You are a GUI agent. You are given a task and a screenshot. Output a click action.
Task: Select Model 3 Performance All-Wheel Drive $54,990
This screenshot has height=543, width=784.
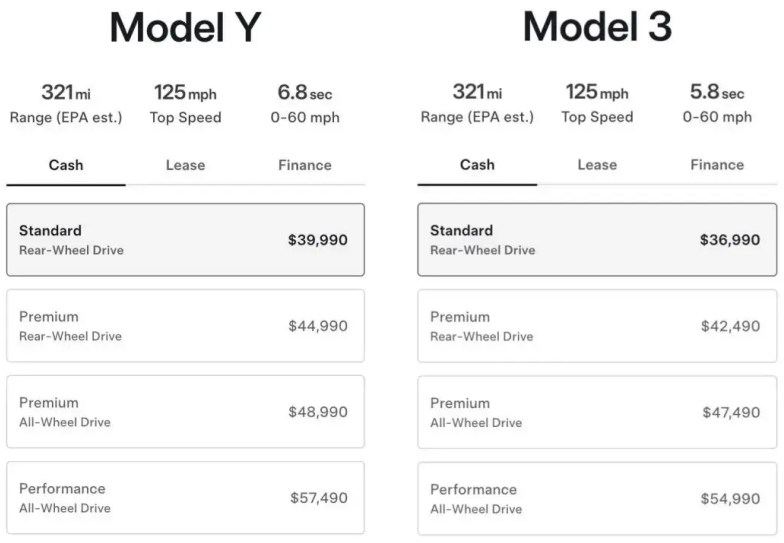[x=597, y=498]
